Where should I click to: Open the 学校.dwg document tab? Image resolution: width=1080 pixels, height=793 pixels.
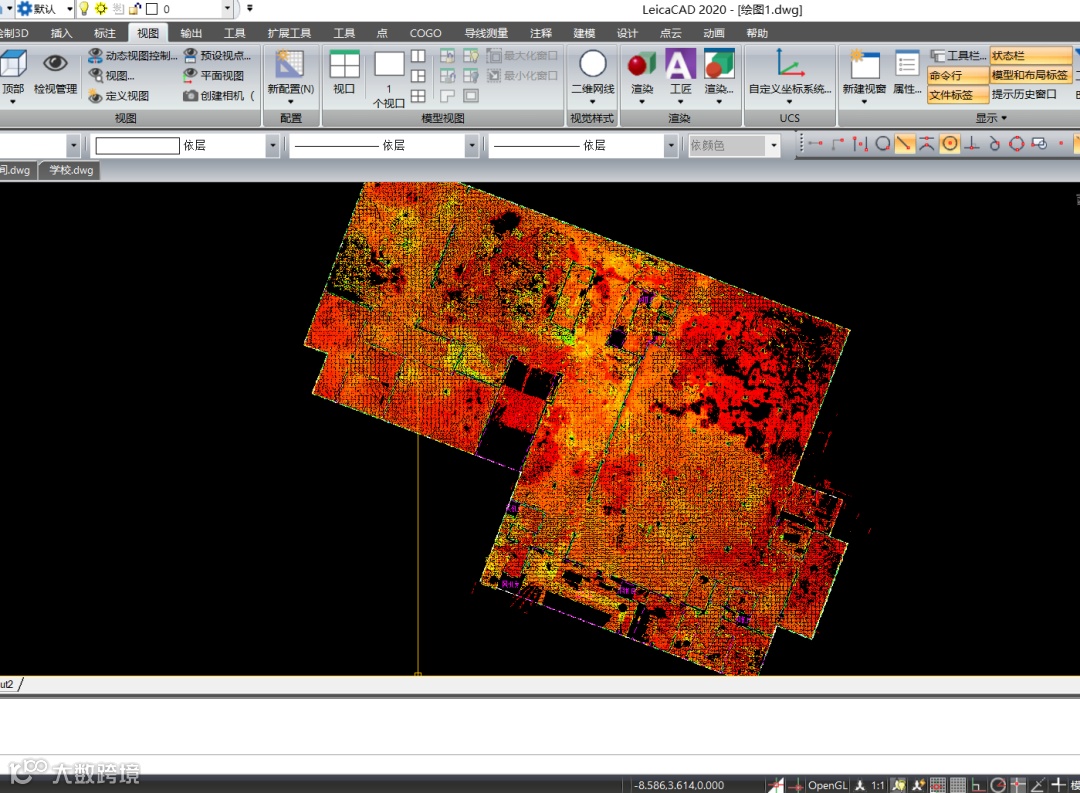[71, 171]
